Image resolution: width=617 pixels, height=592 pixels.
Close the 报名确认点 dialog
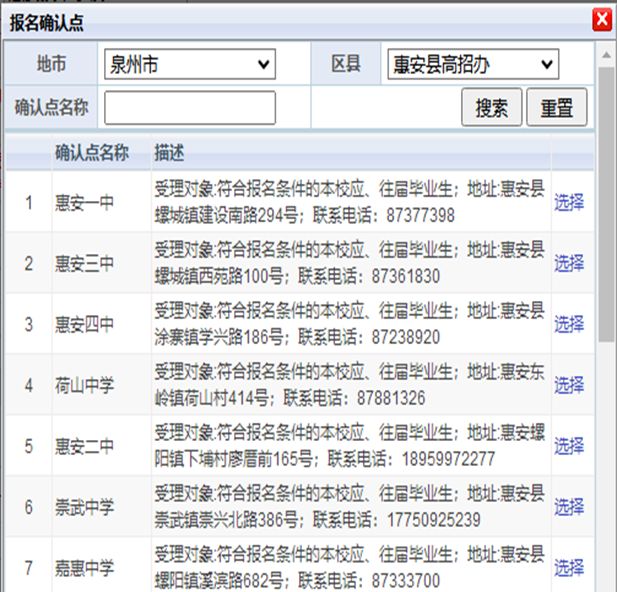[x=601, y=20]
